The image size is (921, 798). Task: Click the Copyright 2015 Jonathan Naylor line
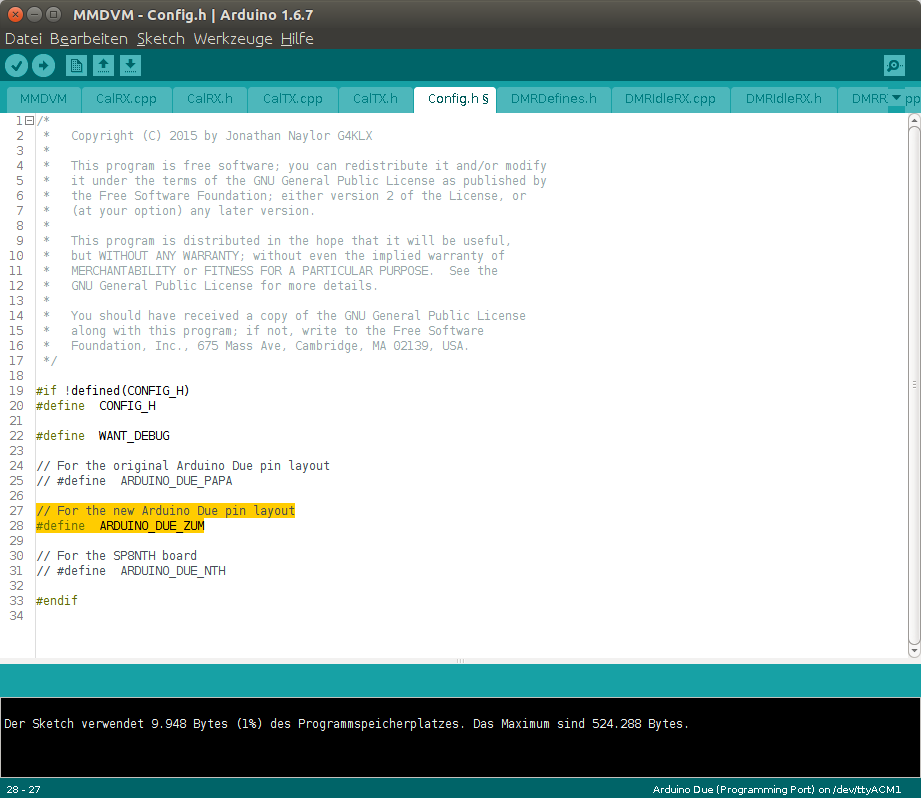(x=221, y=136)
